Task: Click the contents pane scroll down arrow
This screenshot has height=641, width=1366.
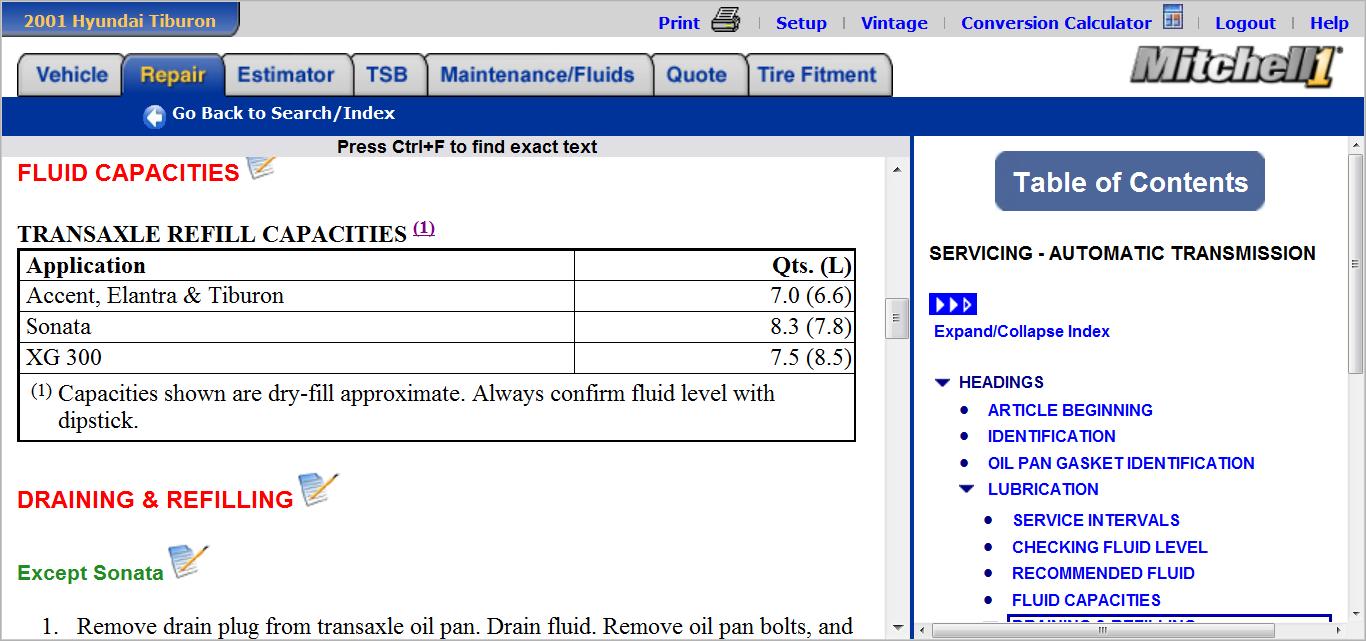Action: pos(1356,615)
